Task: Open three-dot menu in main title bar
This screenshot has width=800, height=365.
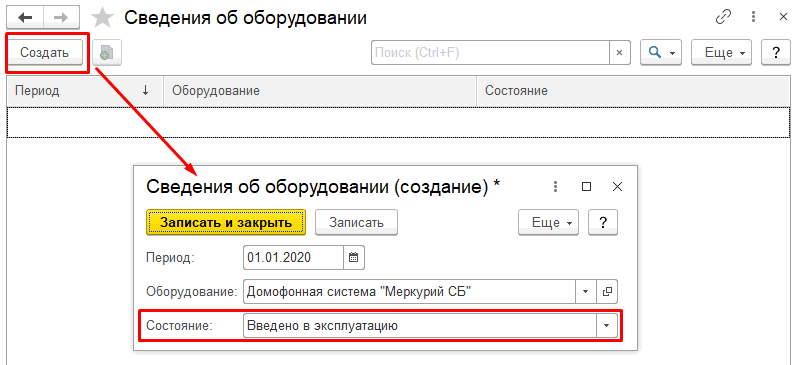Action: tap(754, 18)
